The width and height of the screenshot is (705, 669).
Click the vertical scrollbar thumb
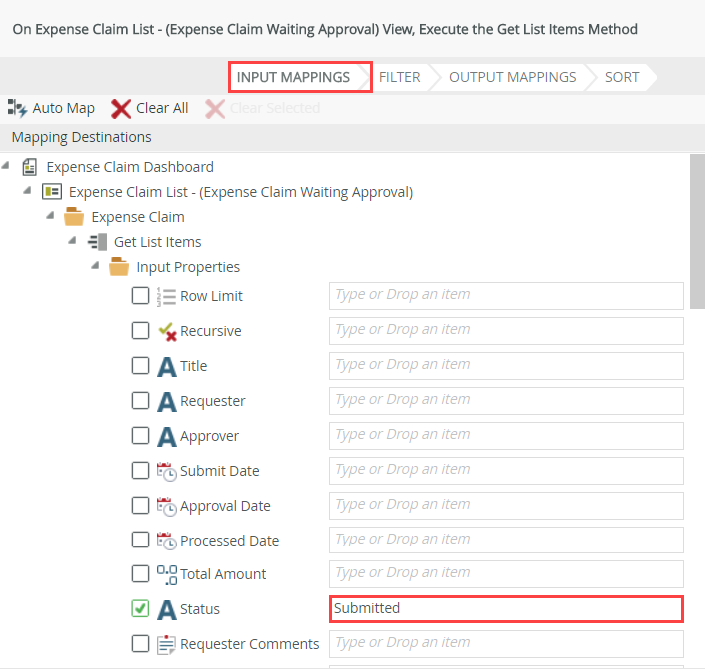[x=697, y=232]
